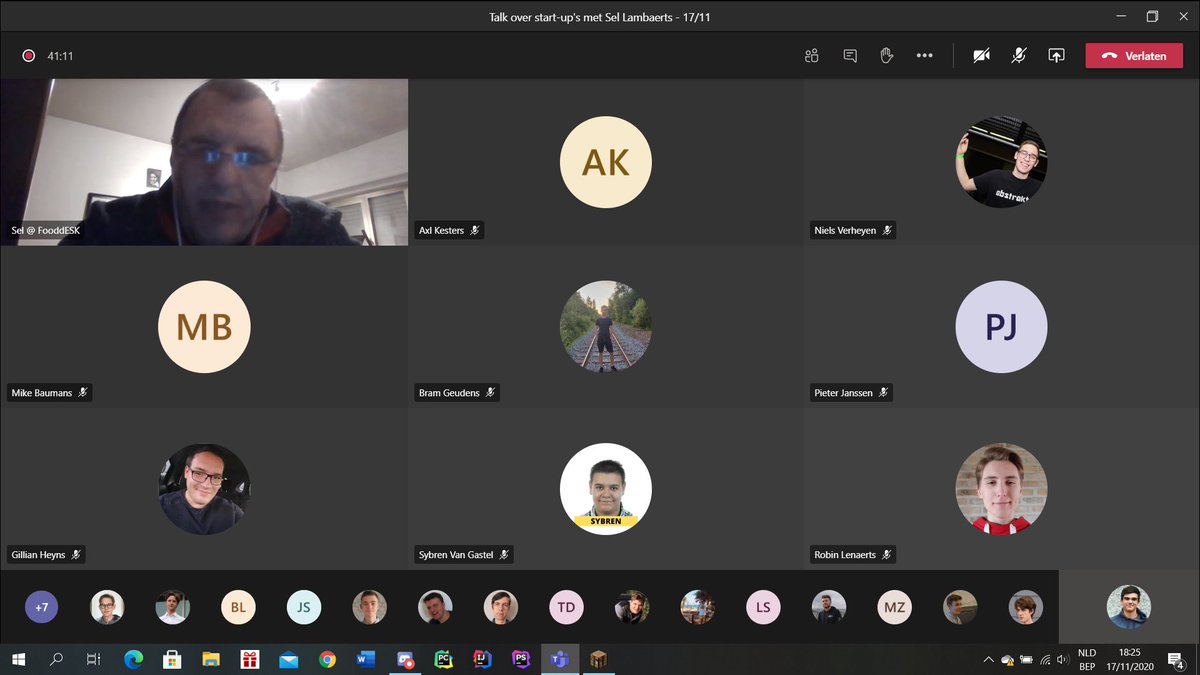Open the More actions ellipsis menu

point(924,56)
